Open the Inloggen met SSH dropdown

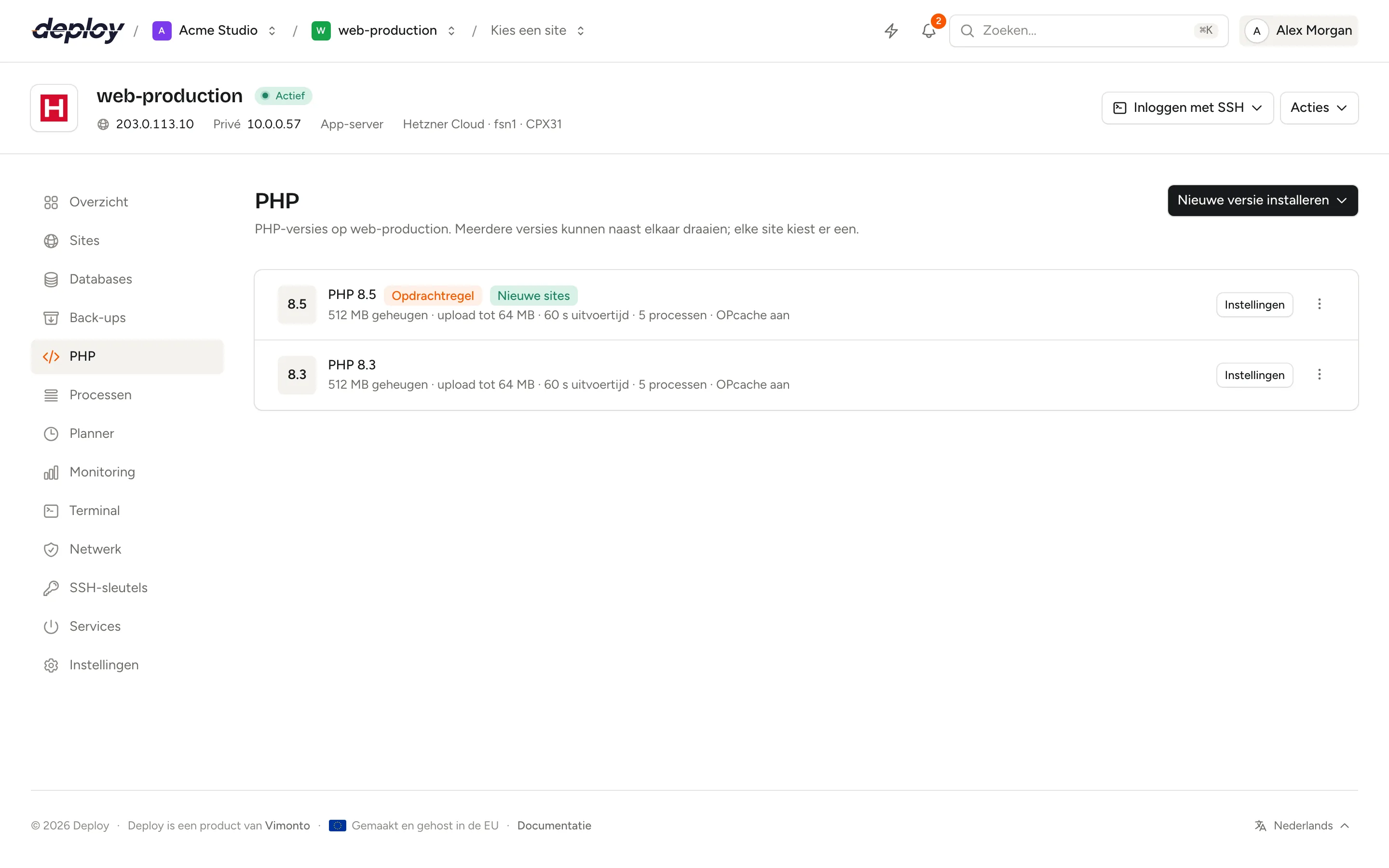click(1187, 108)
